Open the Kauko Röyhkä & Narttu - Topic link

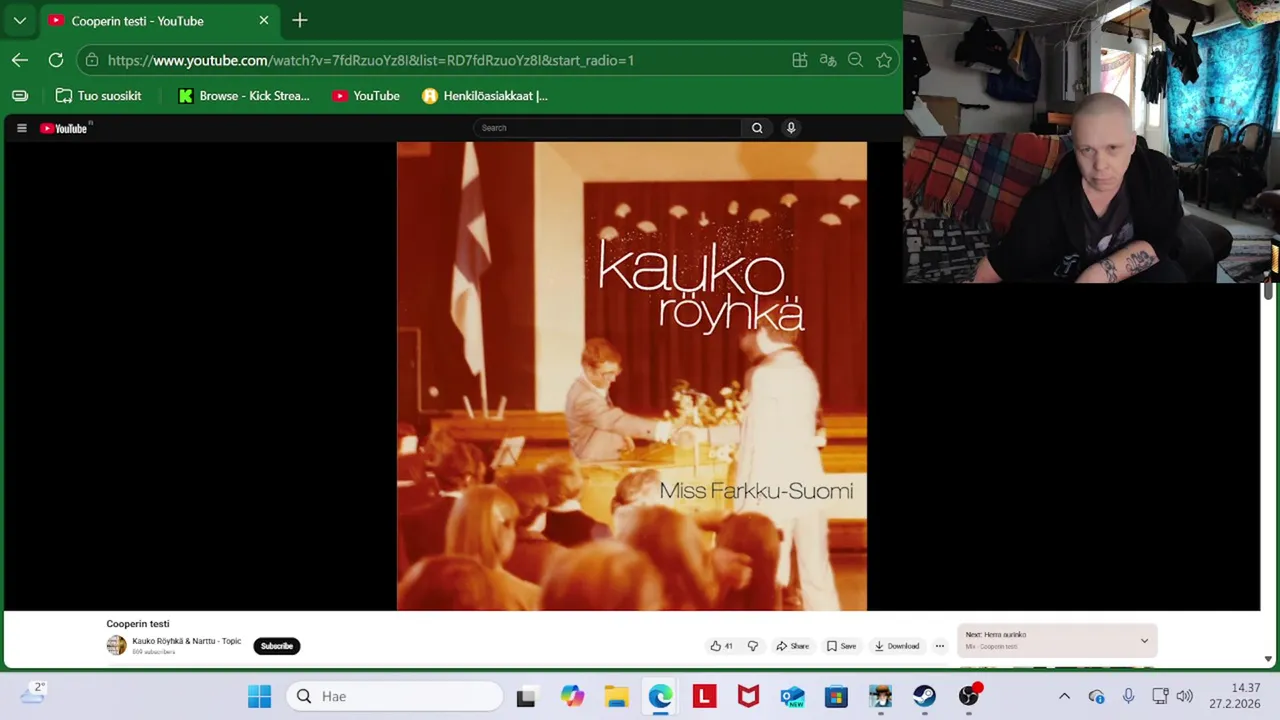(x=187, y=641)
